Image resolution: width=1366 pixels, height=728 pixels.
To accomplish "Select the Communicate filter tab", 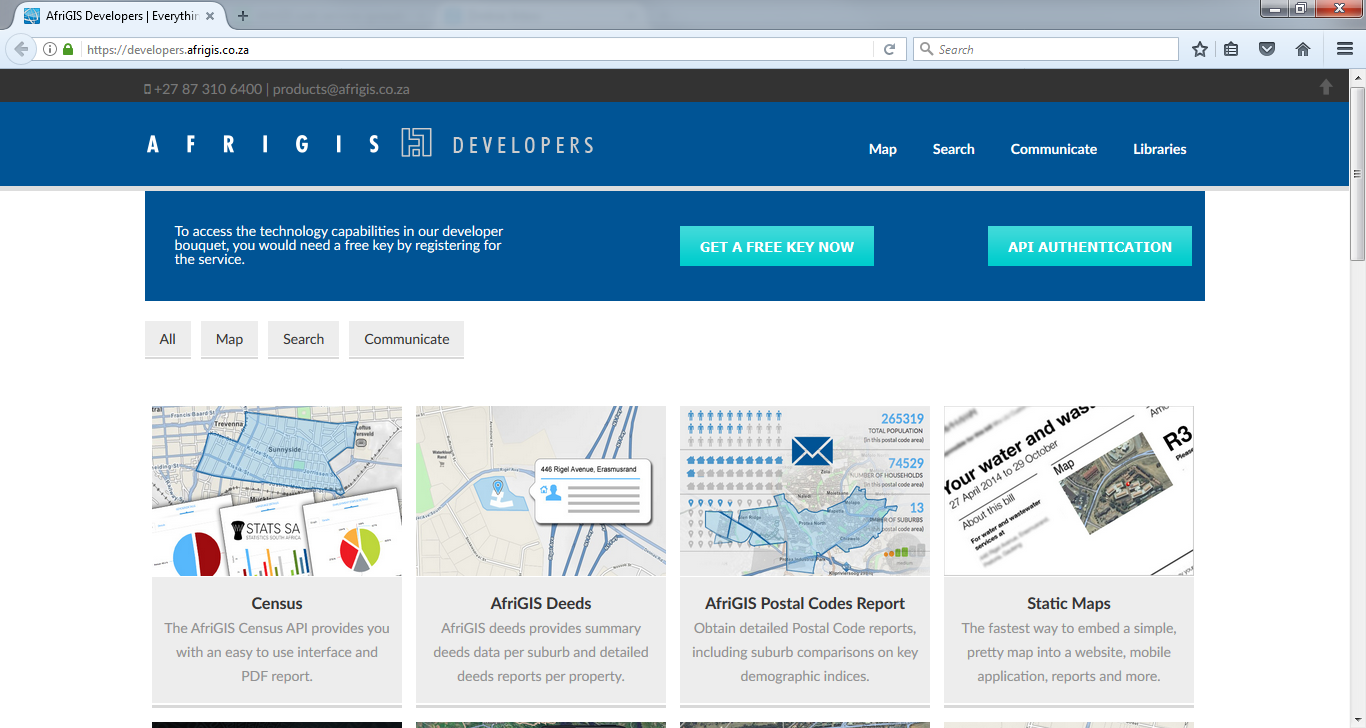I will pos(406,339).
